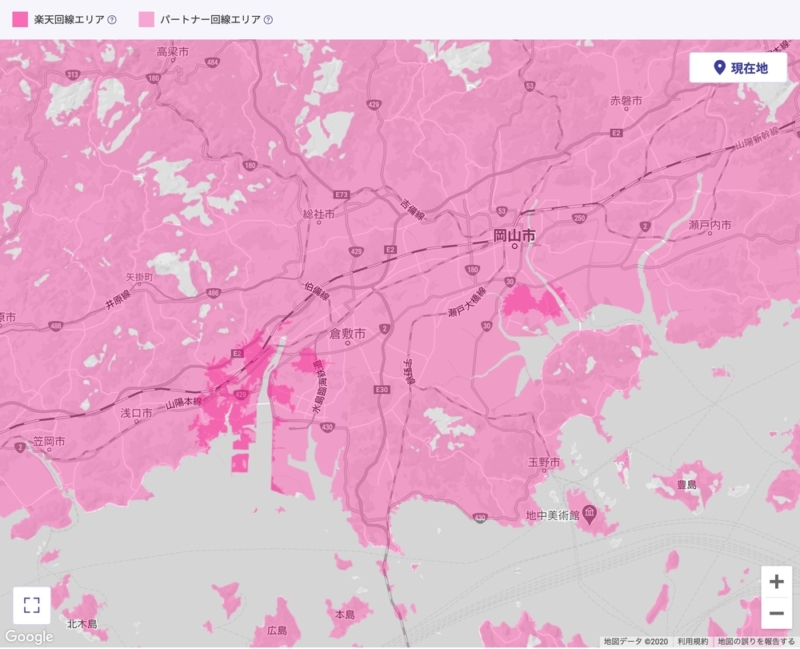Click the 地図データ ©2020 attribution text
This screenshot has width=800, height=649.
point(636,641)
